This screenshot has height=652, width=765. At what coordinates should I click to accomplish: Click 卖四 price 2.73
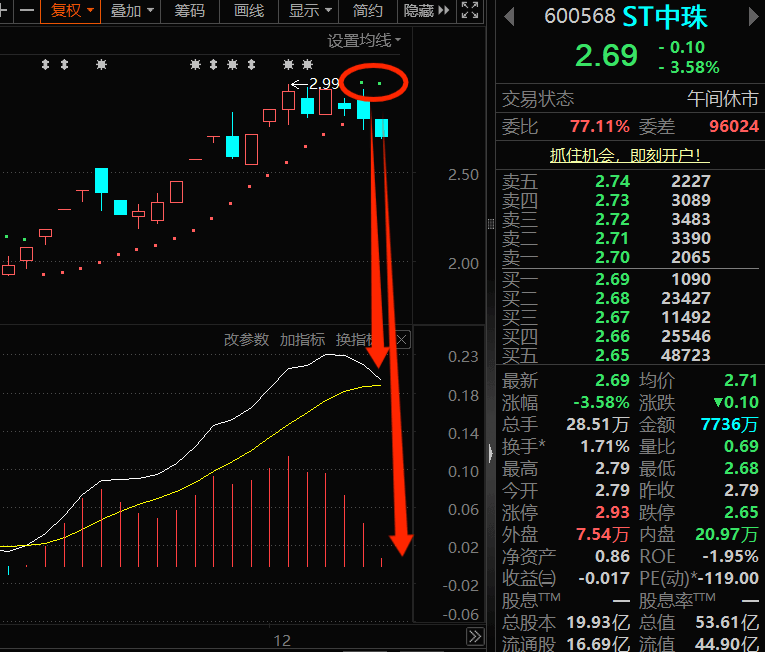click(x=612, y=201)
